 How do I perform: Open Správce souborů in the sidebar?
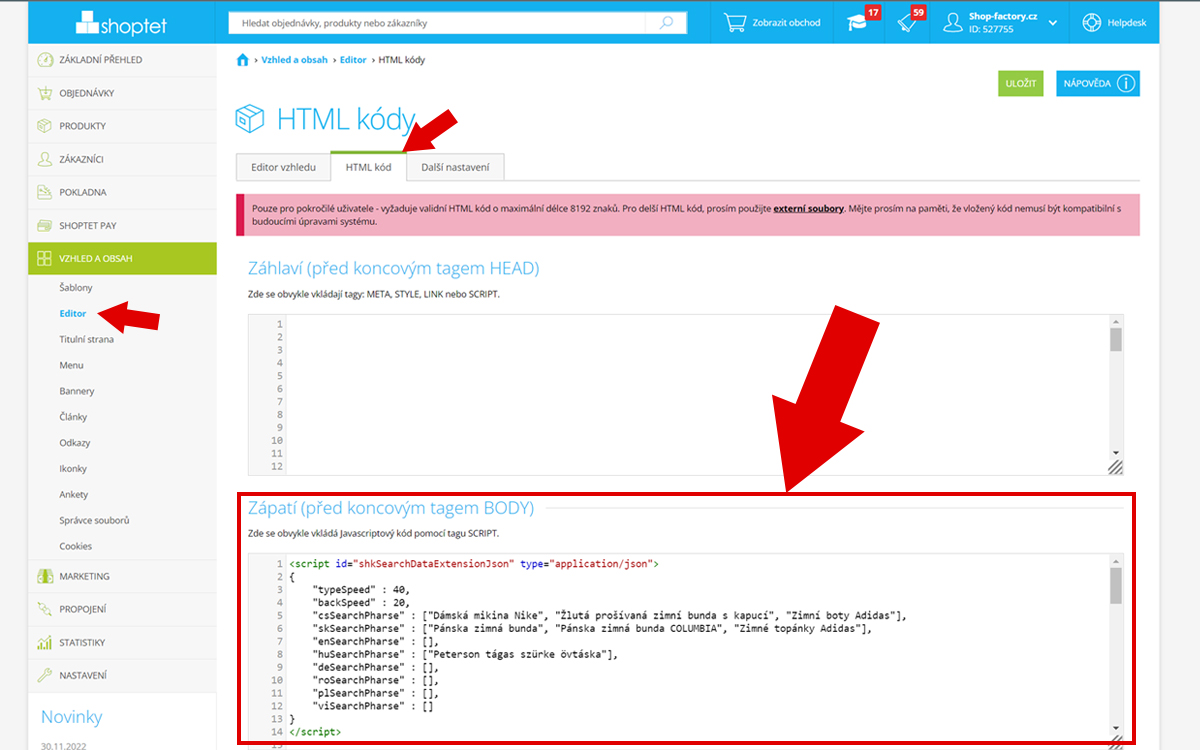click(x=94, y=520)
